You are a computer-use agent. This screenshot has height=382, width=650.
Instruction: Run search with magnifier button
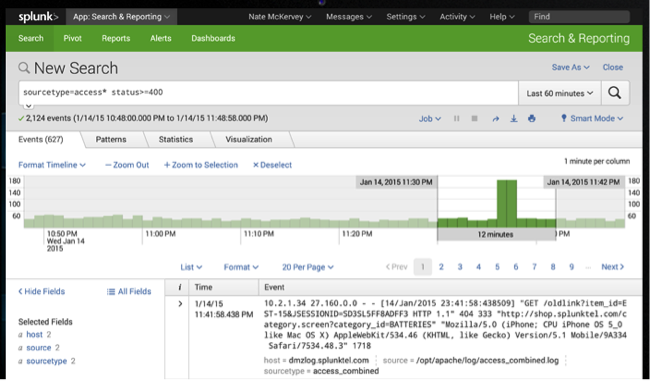[615, 93]
